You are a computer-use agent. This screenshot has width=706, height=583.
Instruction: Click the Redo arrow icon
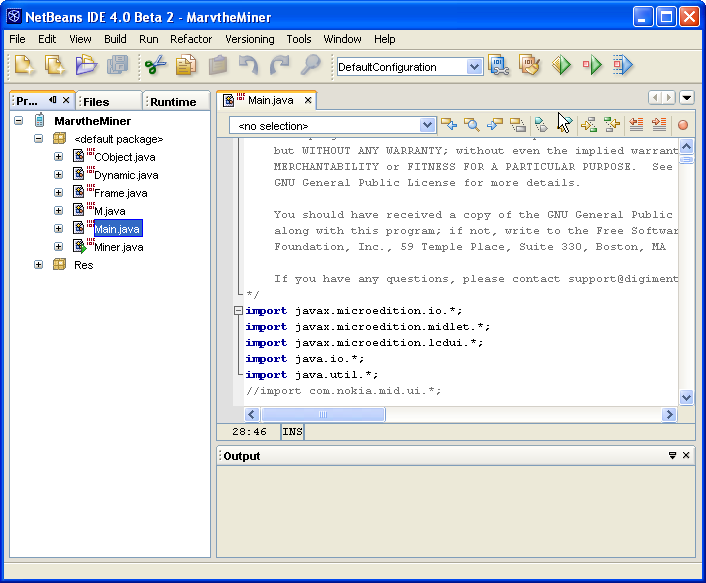coord(279,66)
